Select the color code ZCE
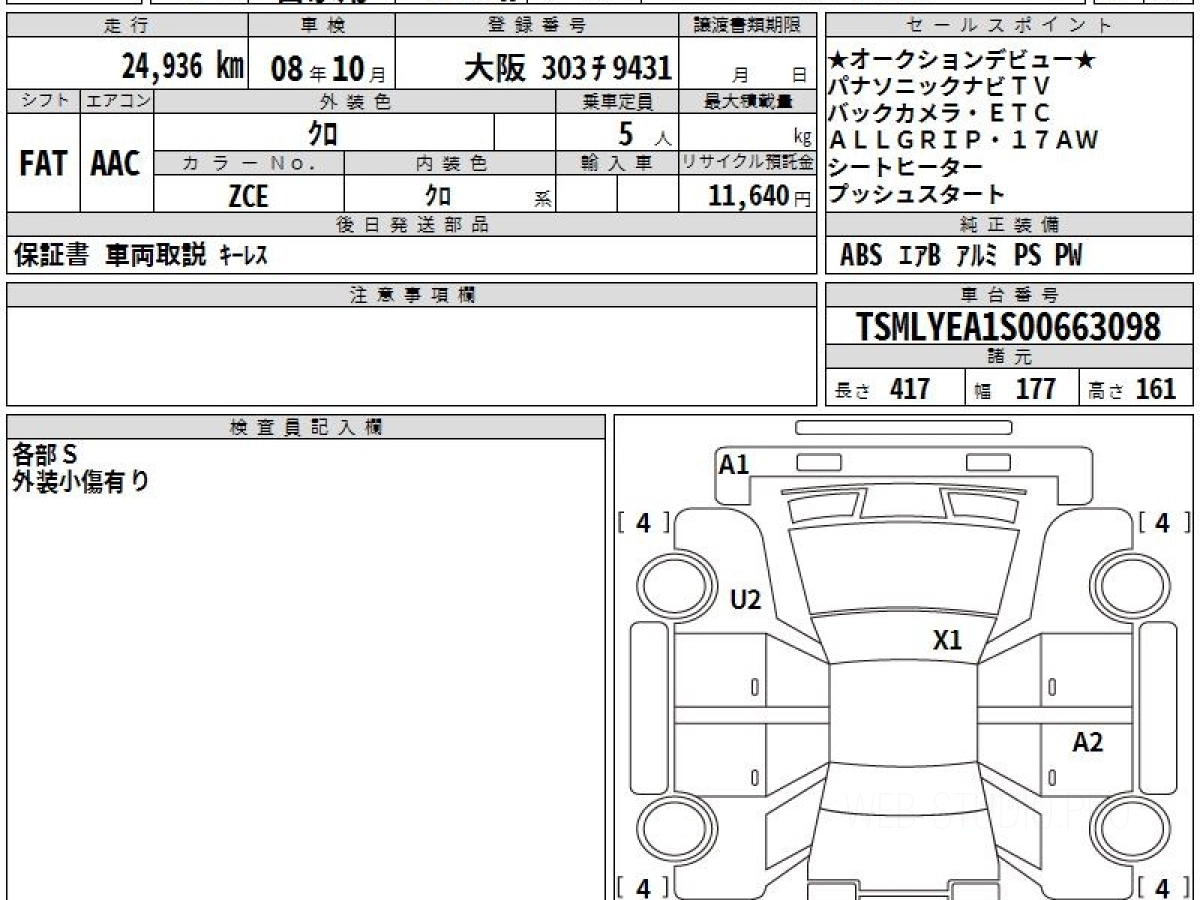 [248, 195]
